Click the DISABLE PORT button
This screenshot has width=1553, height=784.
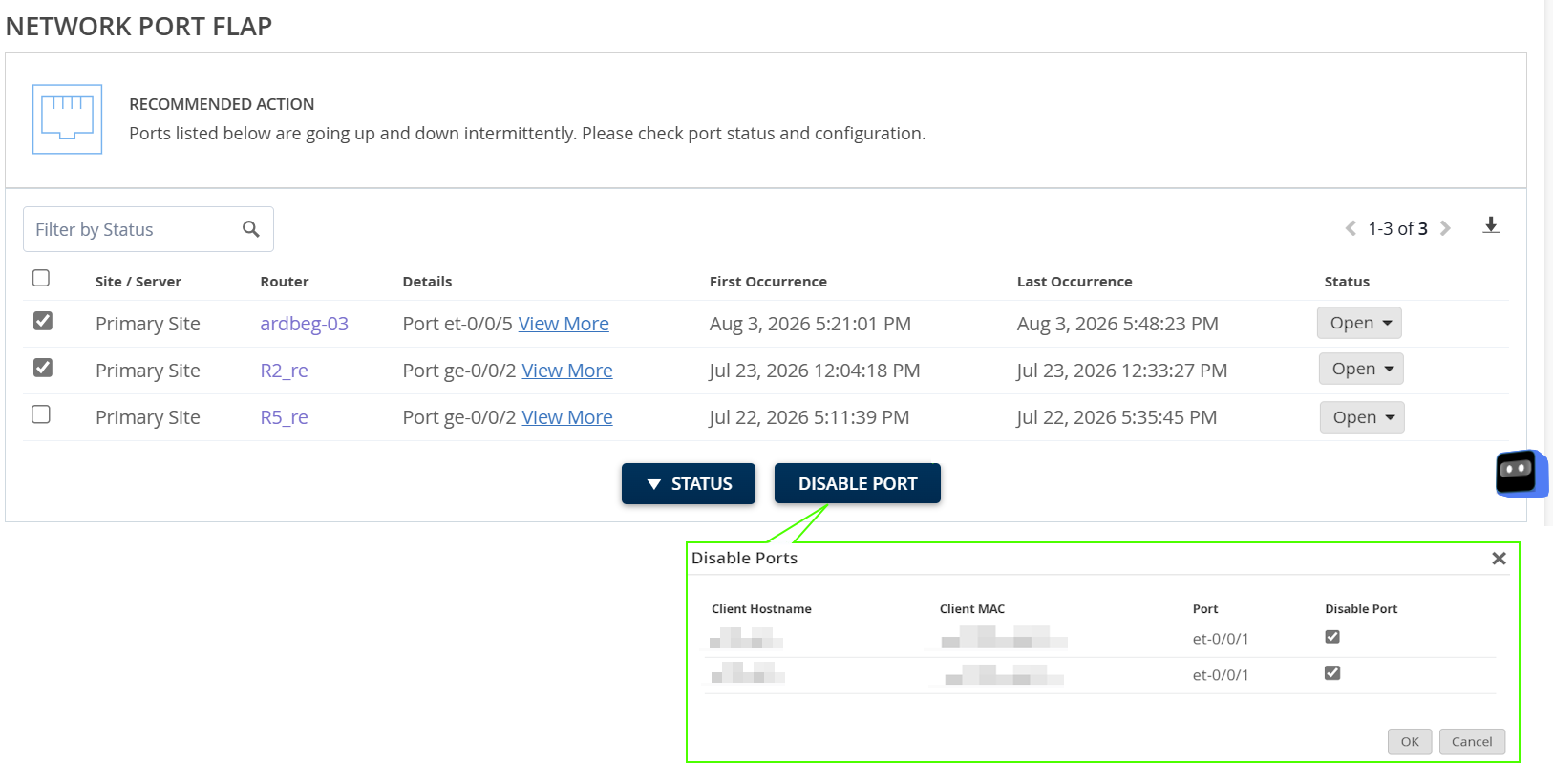pyautogui.click(x=858, y=483)
